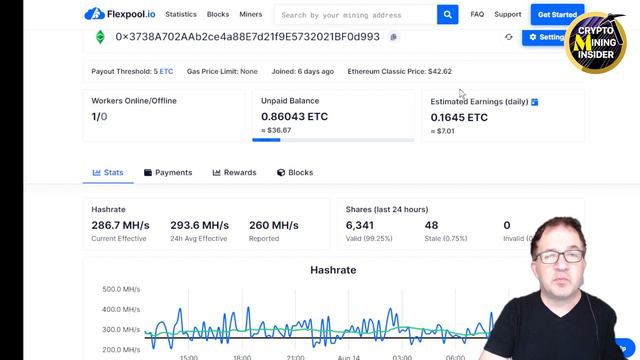Switch to the dashboard Blocks tab

click(x=295, y=173)
